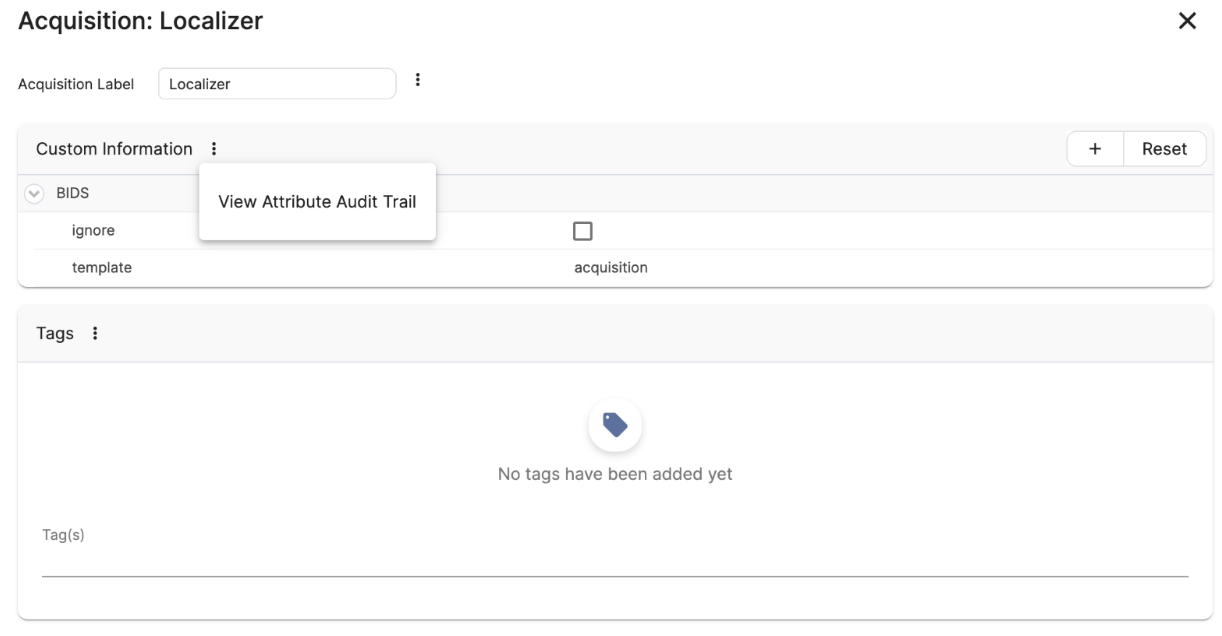Click the BIDS group label

(x=72, y=194)
